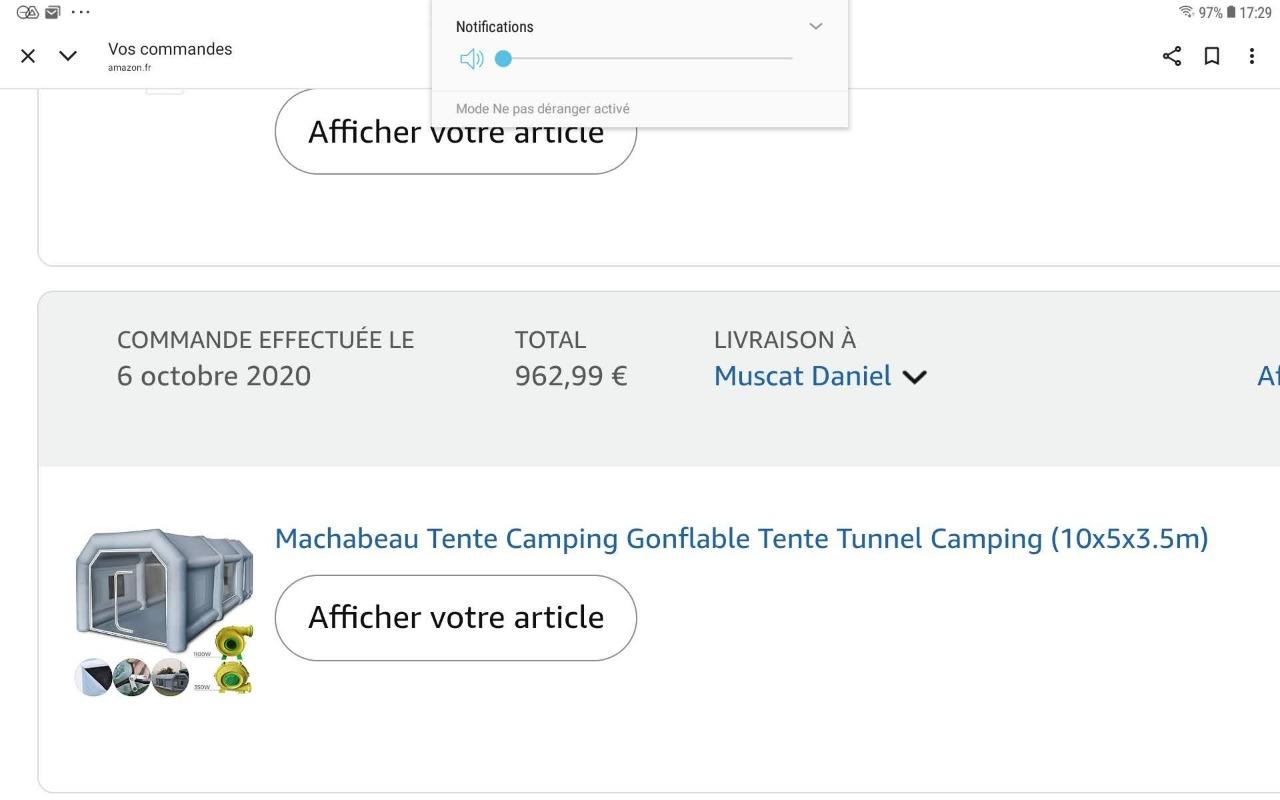This screenshot has width=1280, height=800.
Task: Open the inflatable tent product thumbnail
Action: 165,612
